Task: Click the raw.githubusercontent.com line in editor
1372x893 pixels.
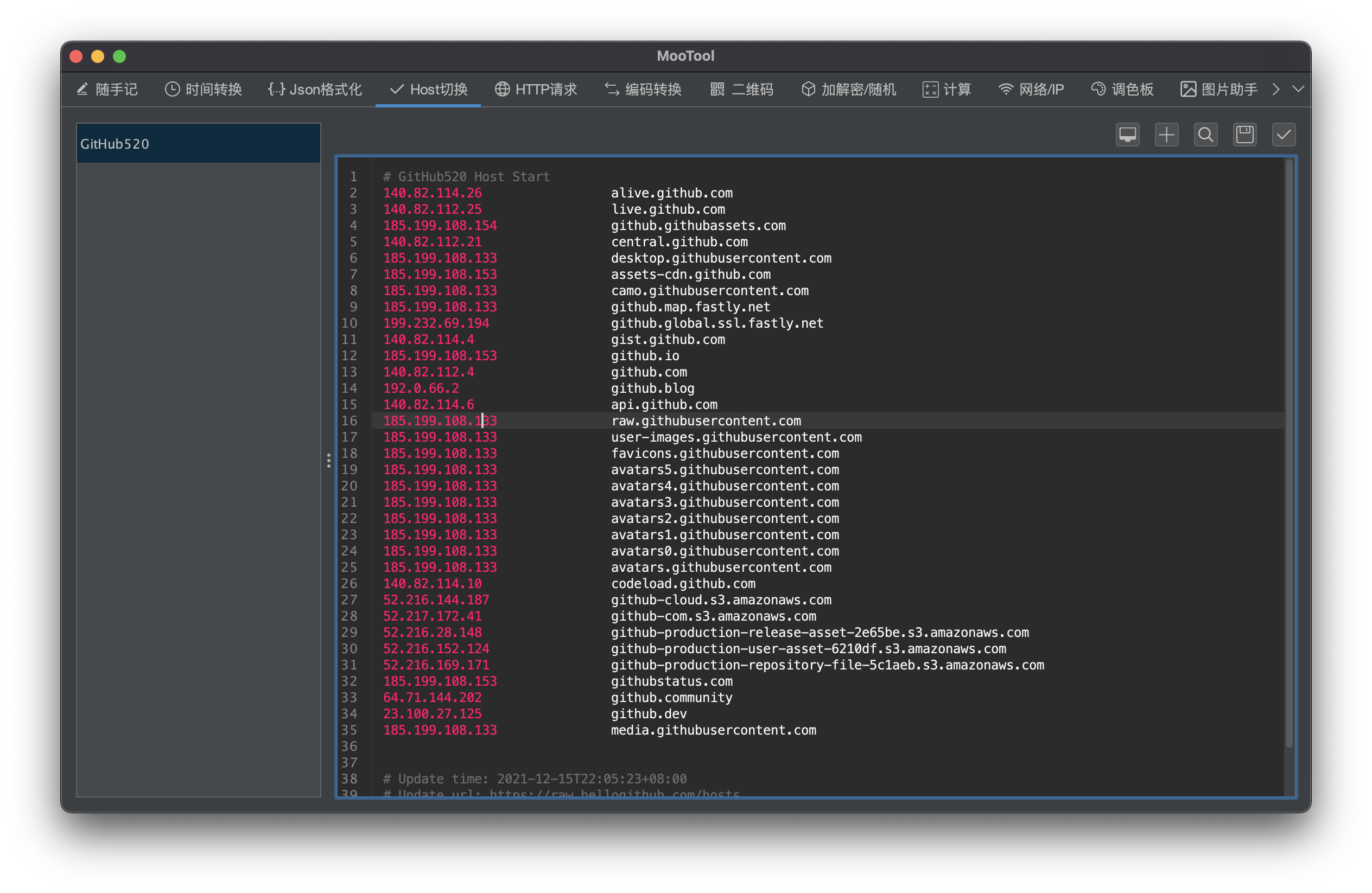Action: 706,421
